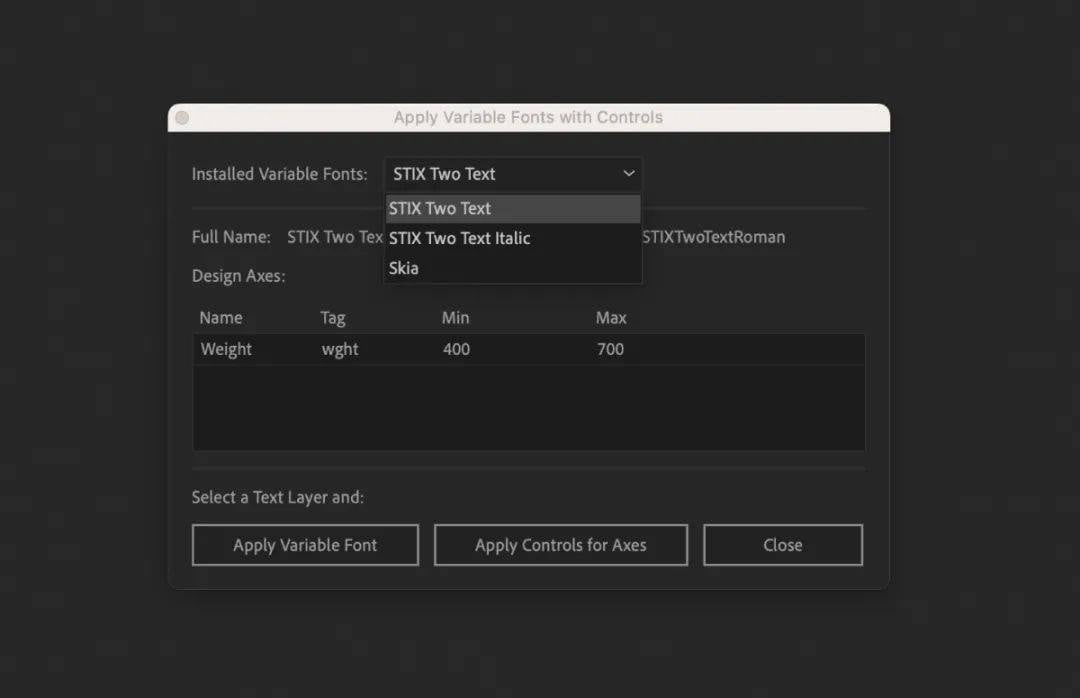
Task: Close the dialog with the title bar dot
Action: point(182,118)
